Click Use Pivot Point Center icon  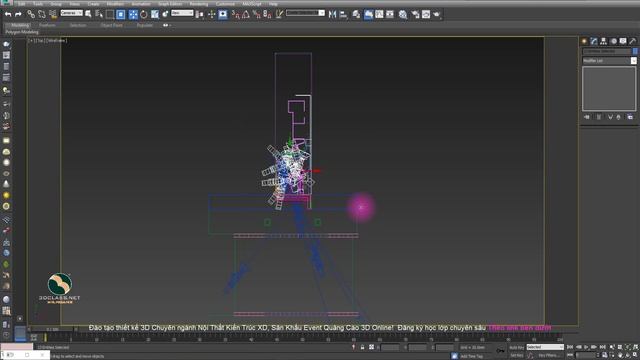pyautogui.click(x=199, y=14)
